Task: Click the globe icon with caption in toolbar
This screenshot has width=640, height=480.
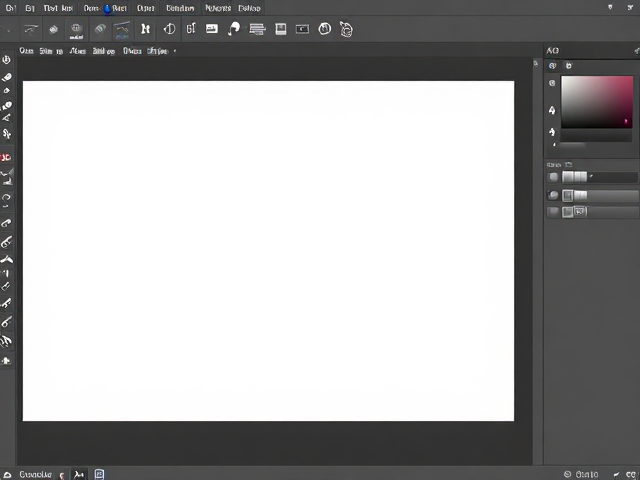Action: pos(76,31)
